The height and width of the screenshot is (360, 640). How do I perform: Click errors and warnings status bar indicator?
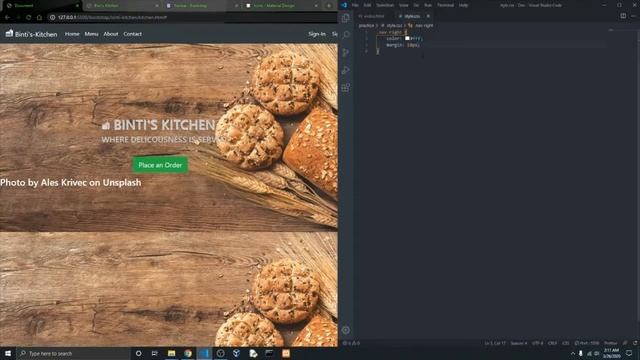point(351,343)
